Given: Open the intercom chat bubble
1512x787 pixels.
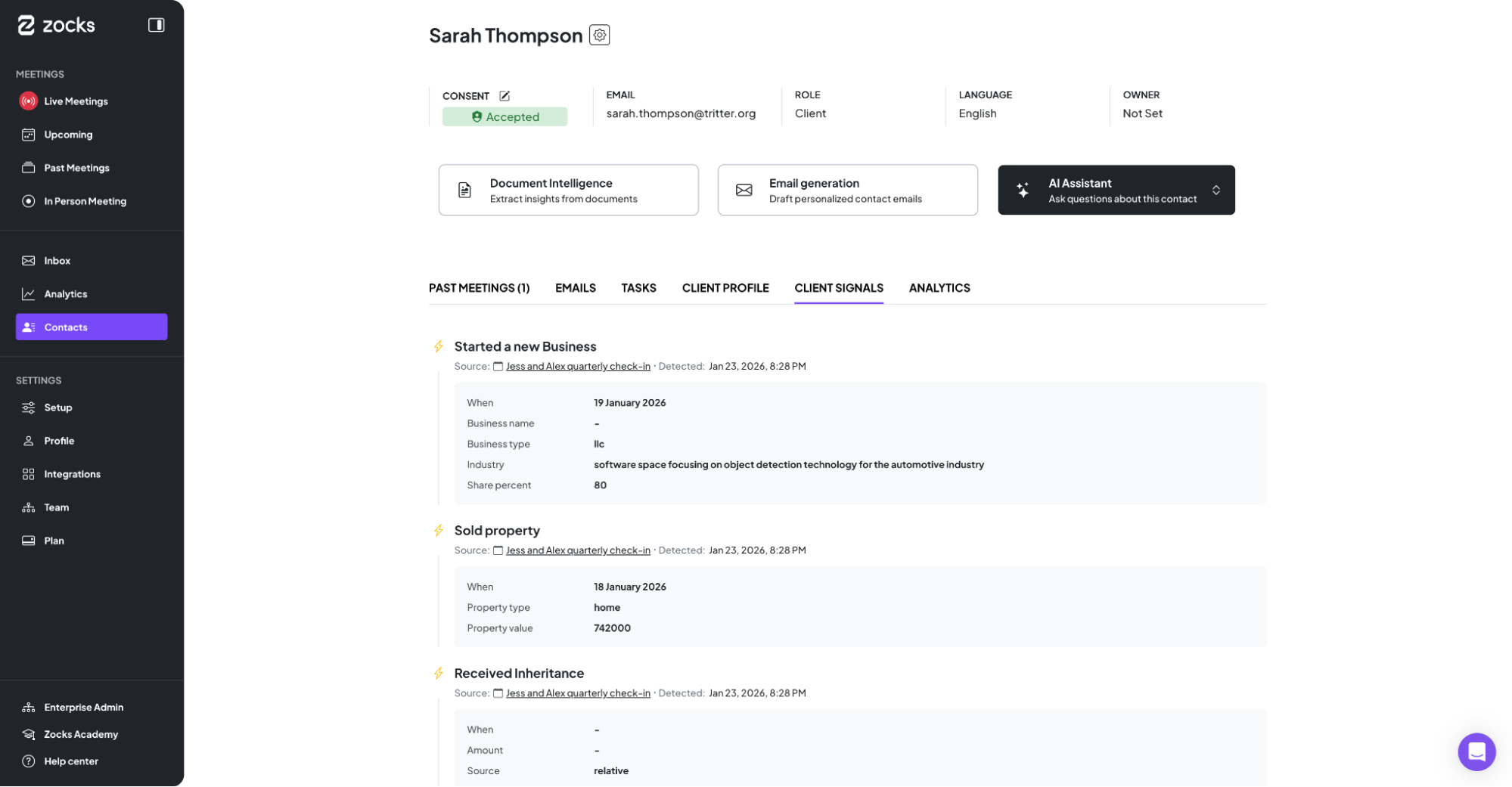Looking at the screenshot, I should pyautogui.click(x=1476, y=751).
